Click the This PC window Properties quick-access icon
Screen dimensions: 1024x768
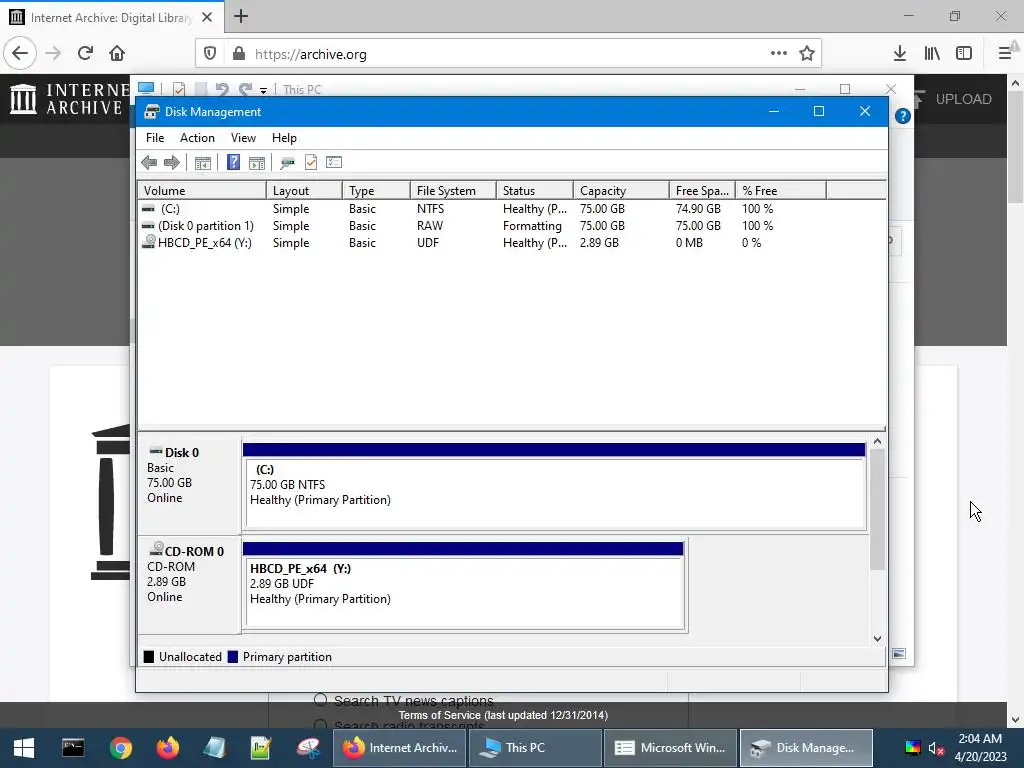pos(179,89)
